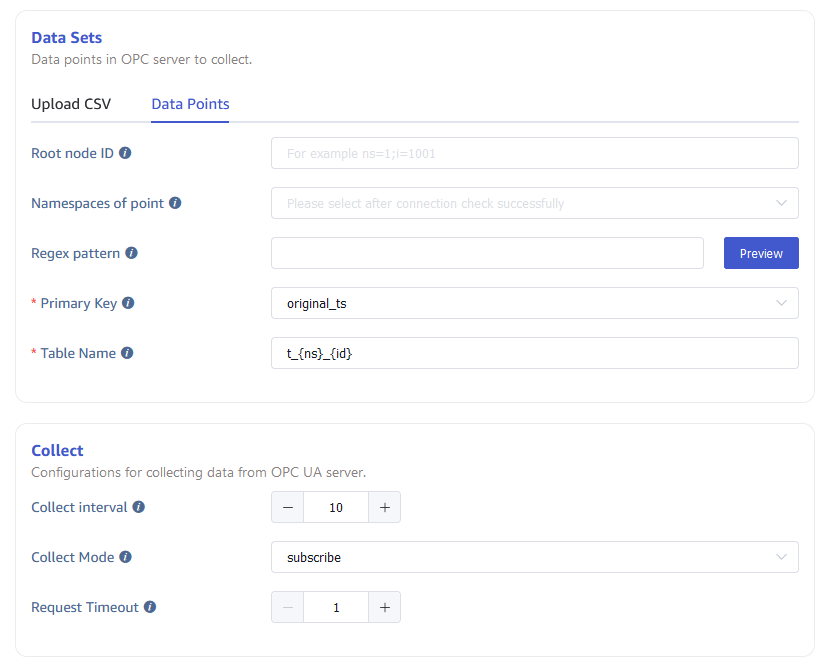Click the Root node ID input field
Viewport: 829px width, 668px height.
tap(534, 153)
